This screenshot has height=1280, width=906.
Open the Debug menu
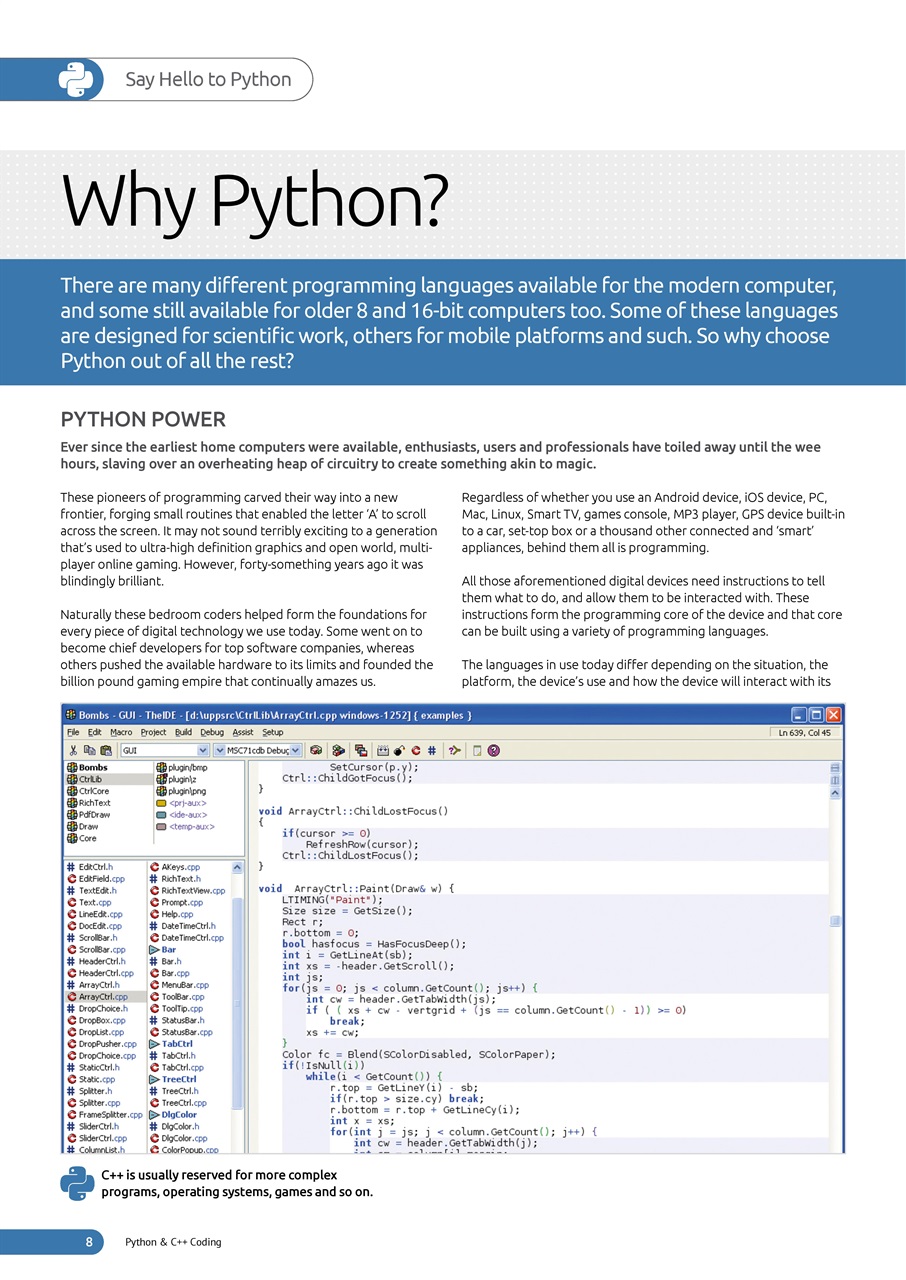tap(211, 732)
